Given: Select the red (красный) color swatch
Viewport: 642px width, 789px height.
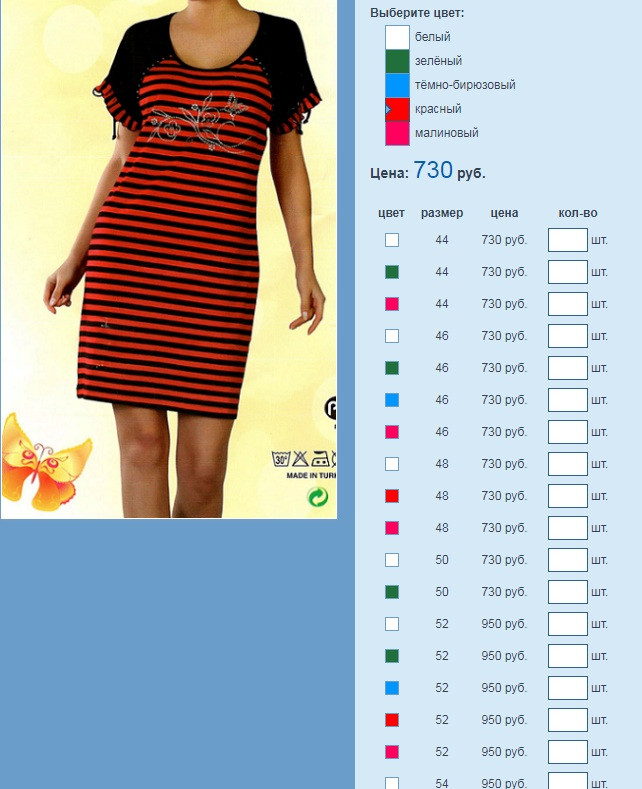Looking at the screenshot, I should 397,109.
